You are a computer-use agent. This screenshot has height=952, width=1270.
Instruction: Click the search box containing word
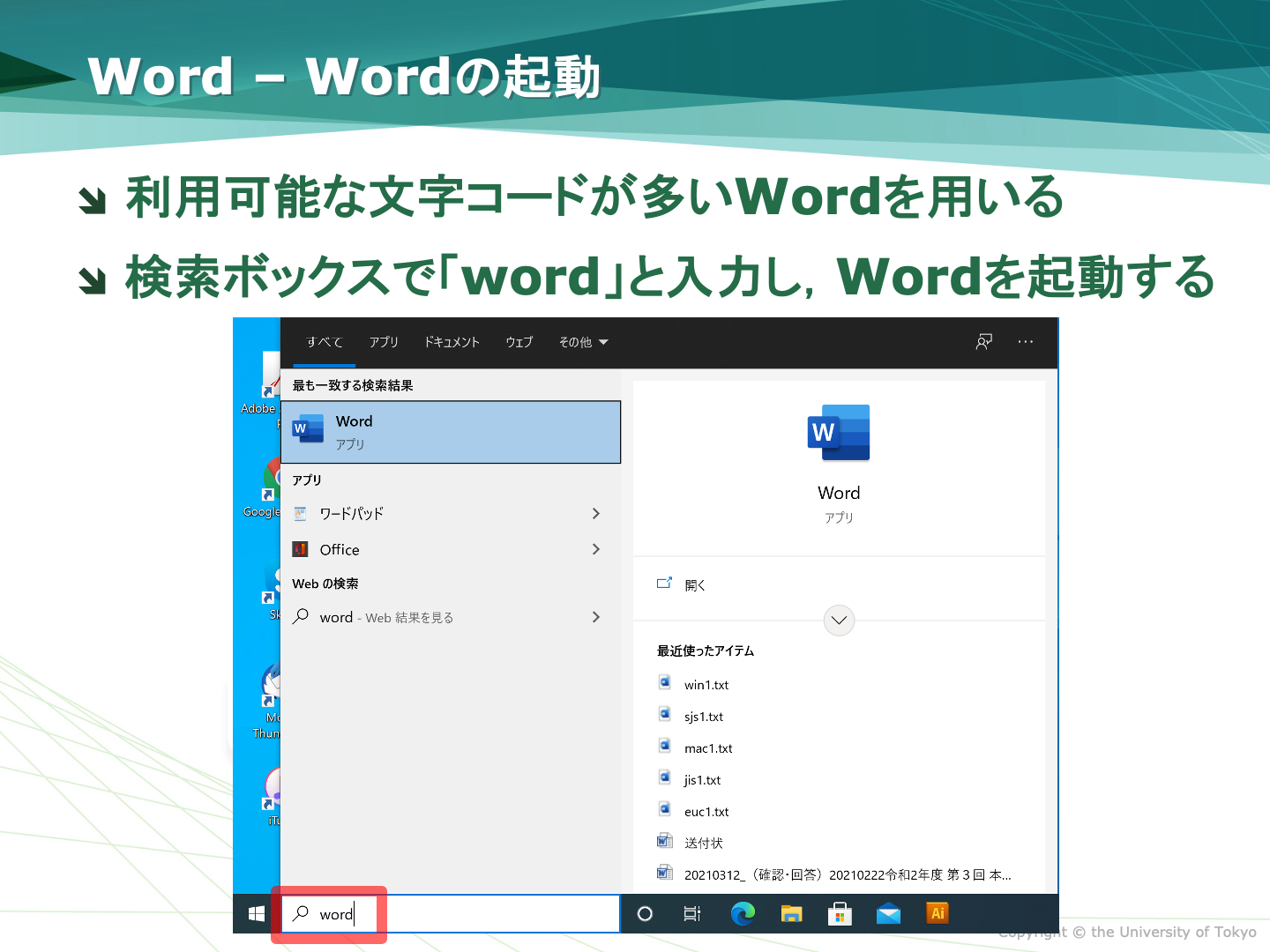click(x=451, y=914)
